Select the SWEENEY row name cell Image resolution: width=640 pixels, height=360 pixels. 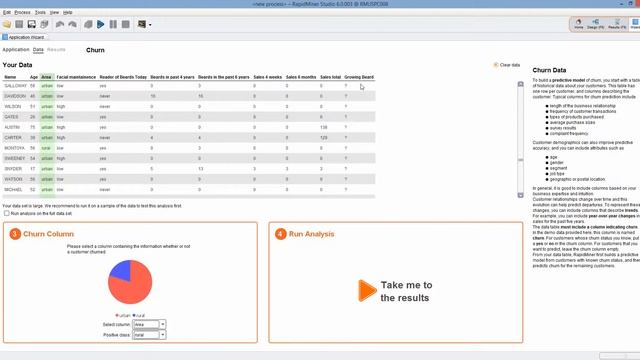[x=15, y=158]
